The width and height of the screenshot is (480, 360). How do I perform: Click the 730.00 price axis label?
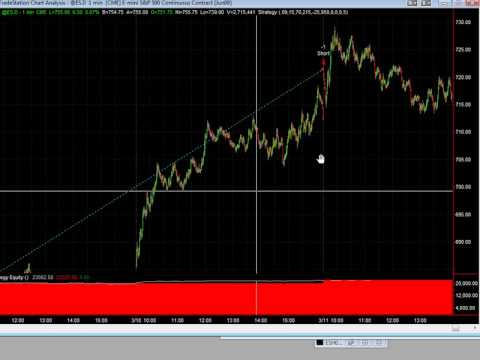point(463,22)
